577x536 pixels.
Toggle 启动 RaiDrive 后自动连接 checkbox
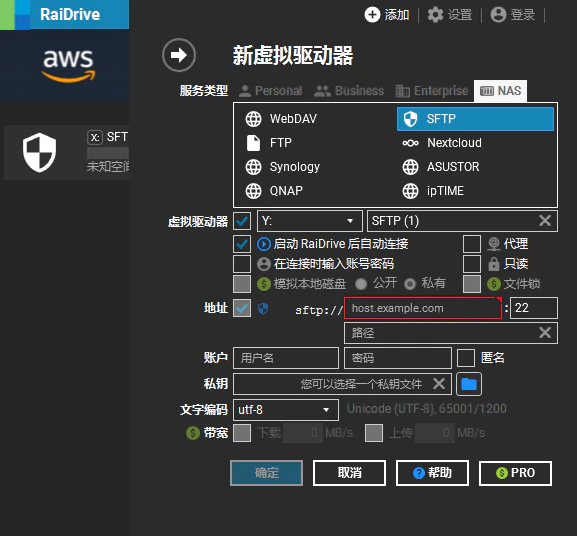coord(242,244)
